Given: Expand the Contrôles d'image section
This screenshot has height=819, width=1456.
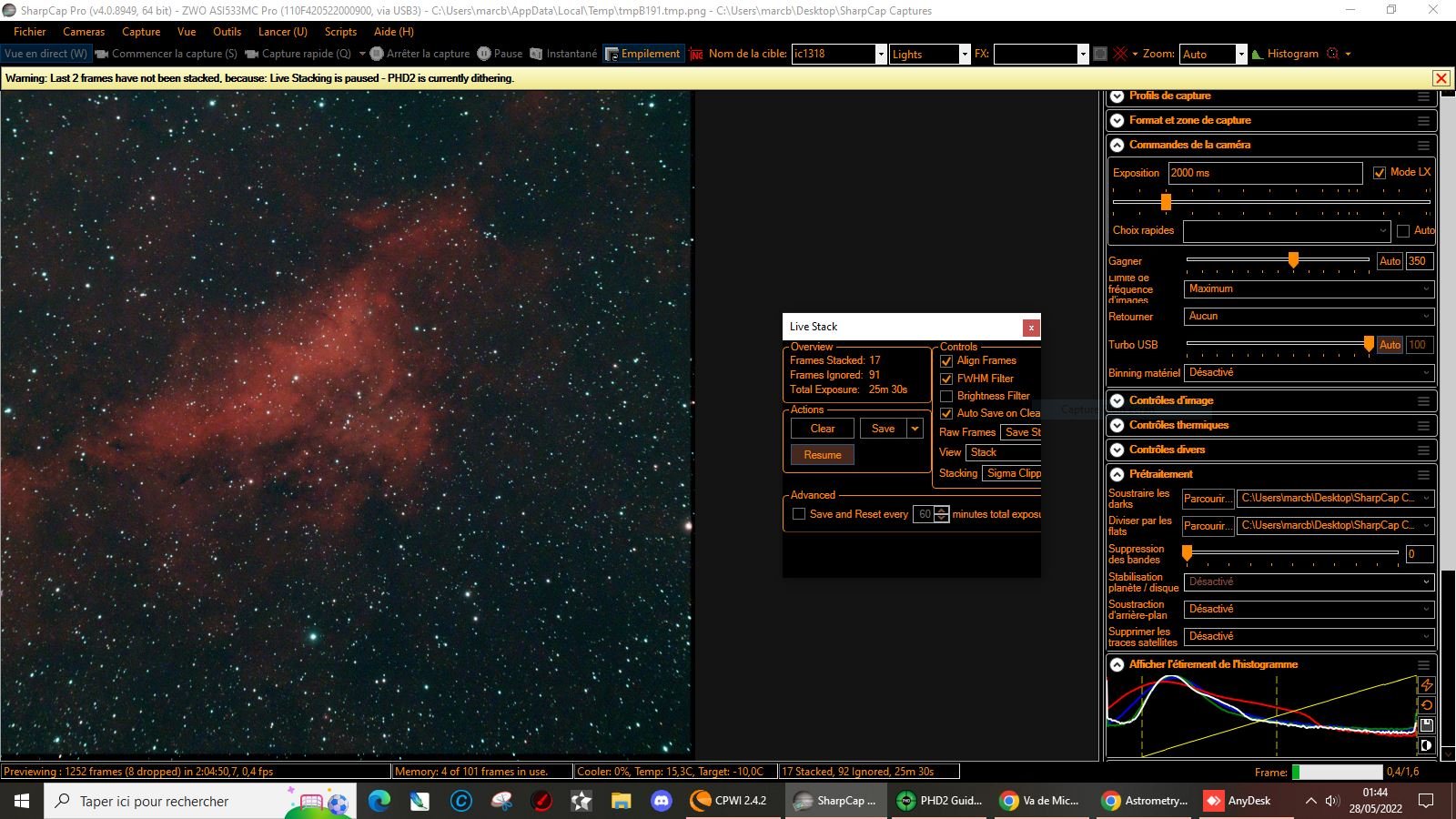Looking at the screenshot, I should (x=1117, y=401).
